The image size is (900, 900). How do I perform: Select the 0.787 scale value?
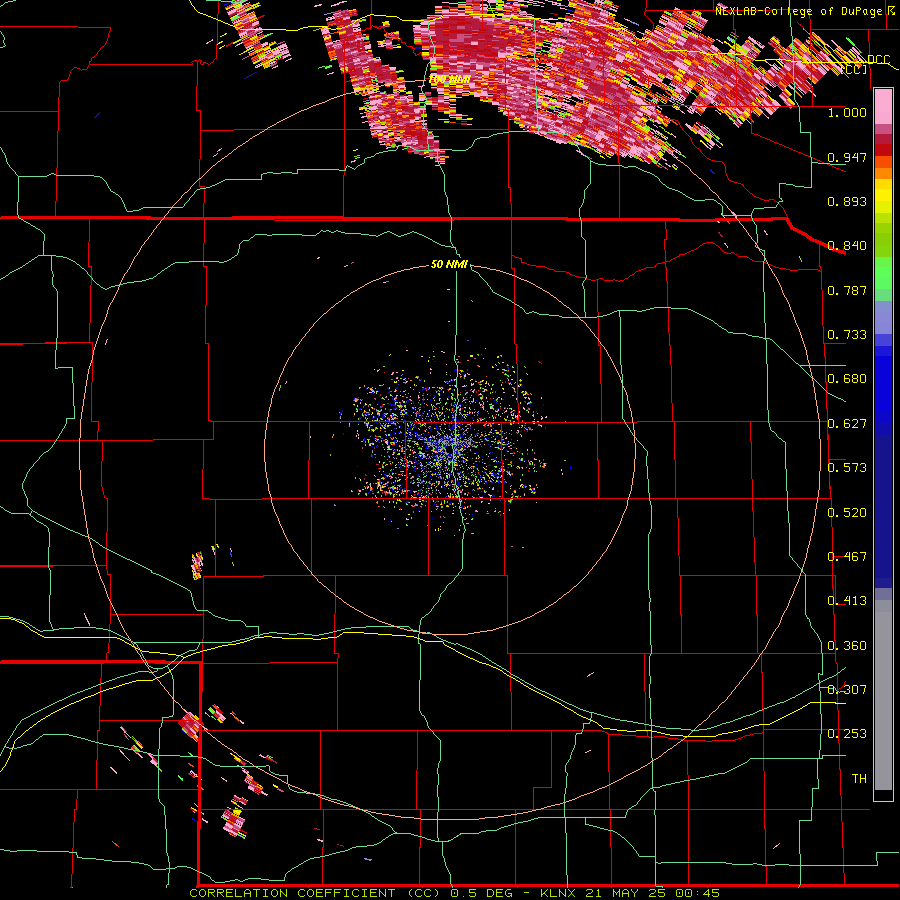(847, 290)
